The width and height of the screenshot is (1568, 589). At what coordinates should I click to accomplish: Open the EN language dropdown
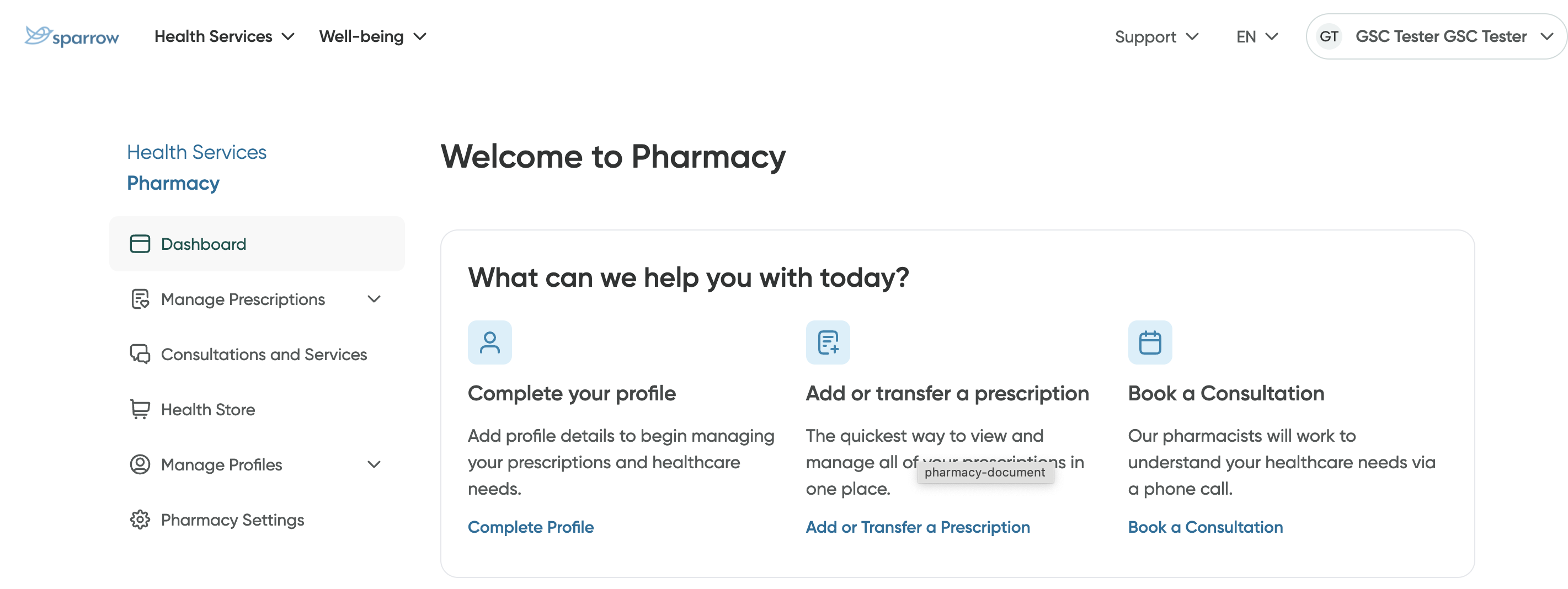1256,36
